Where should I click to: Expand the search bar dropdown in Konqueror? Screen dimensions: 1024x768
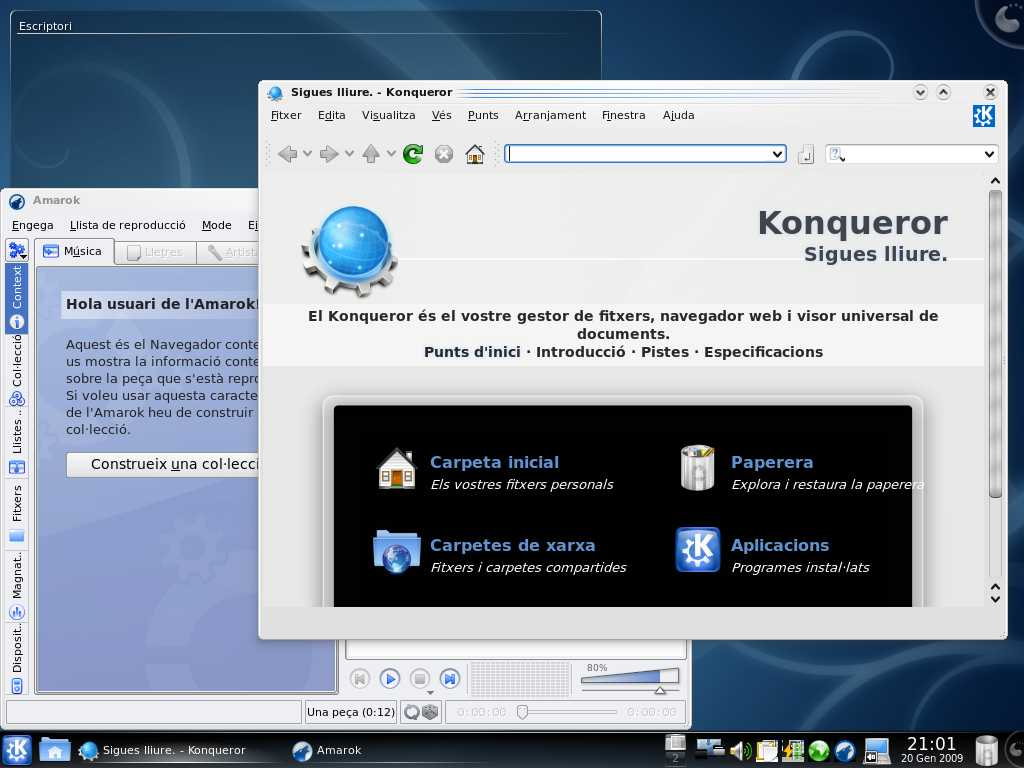(989, 155)
